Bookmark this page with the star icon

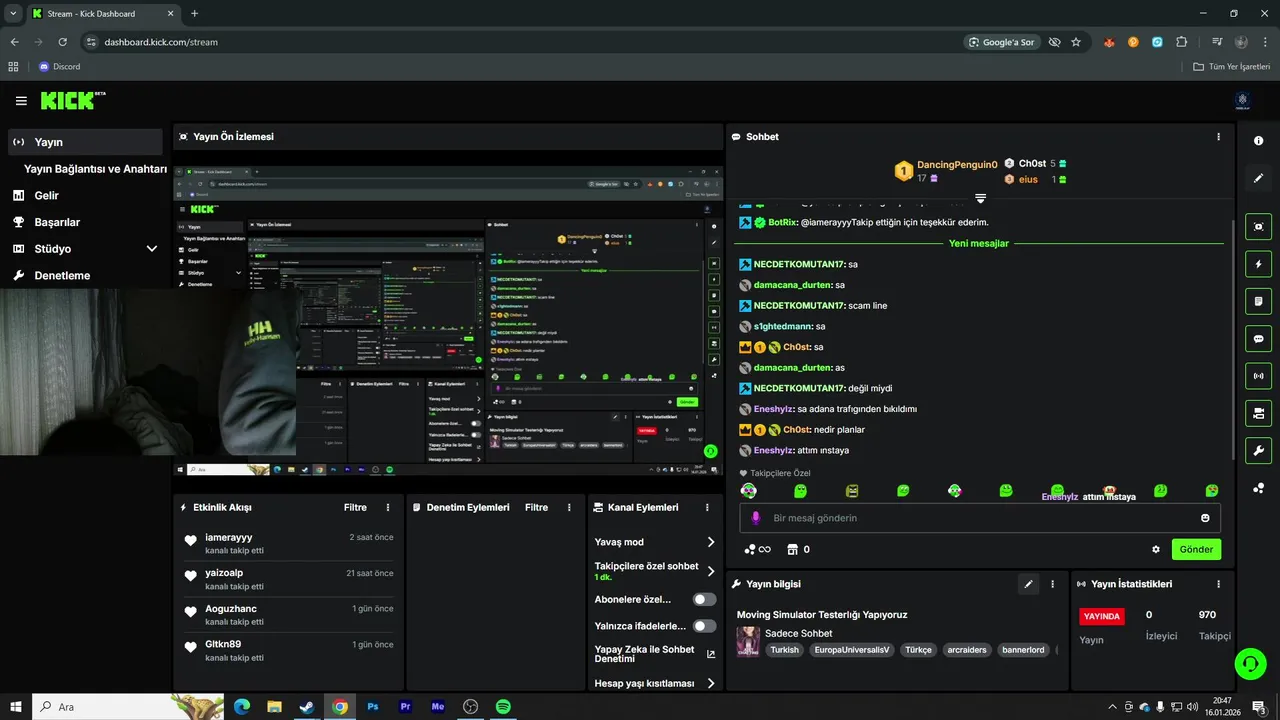[x=1076, y=42]
